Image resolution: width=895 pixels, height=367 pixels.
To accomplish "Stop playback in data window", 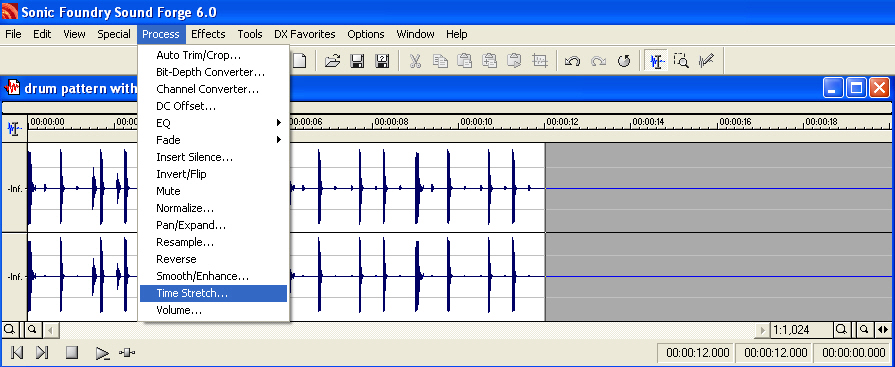I will [x=72, y=353].
